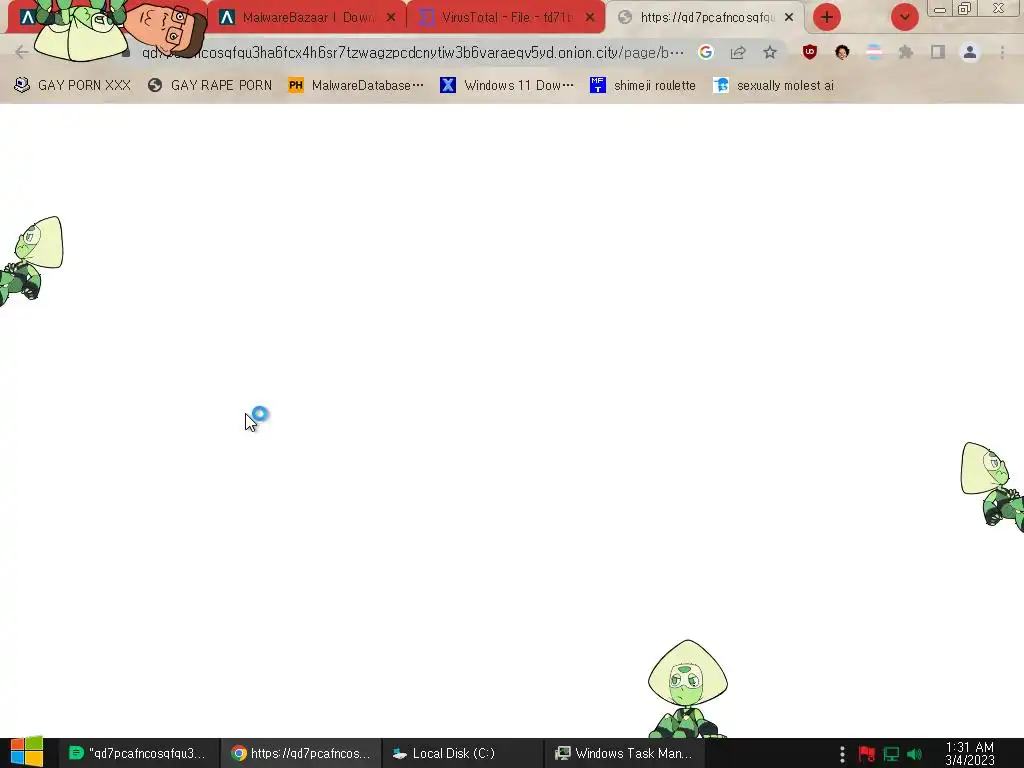
Task: Switch to the VirusTotal tab
Action: 506,18
